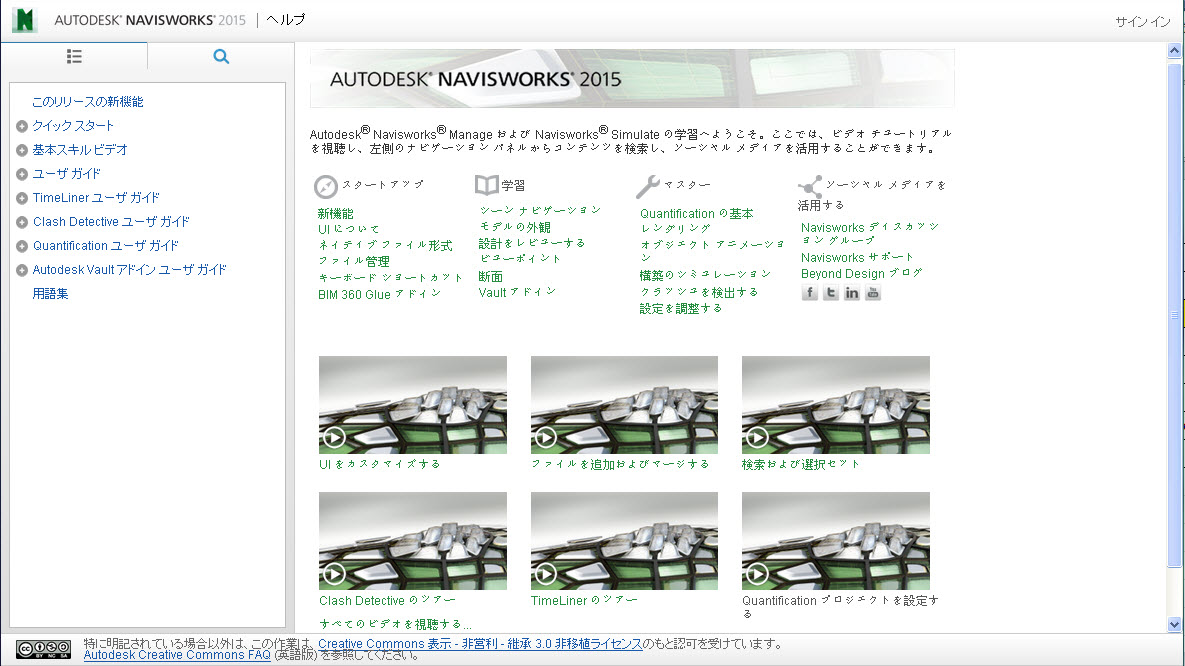Click the Autodesk Navisworks 2015 banner image
1185x666 pixels.
pos(632,79)
